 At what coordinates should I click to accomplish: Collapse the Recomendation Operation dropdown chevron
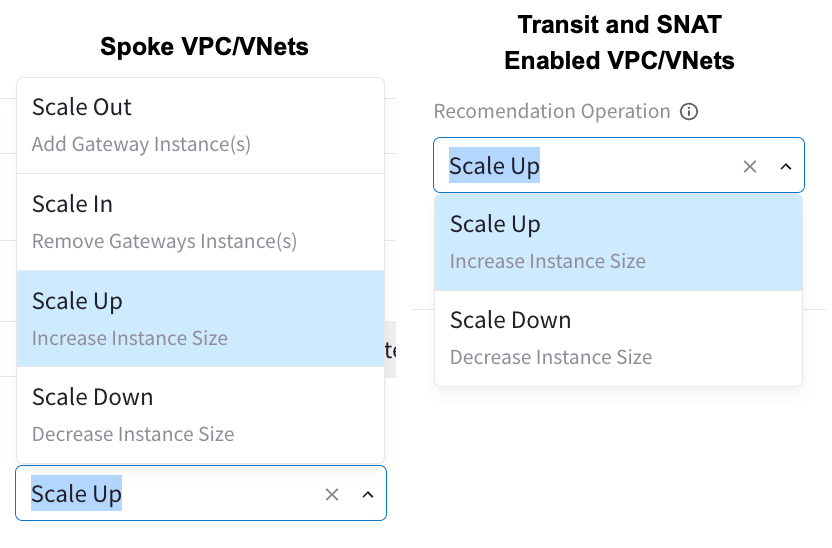[786, 166]
